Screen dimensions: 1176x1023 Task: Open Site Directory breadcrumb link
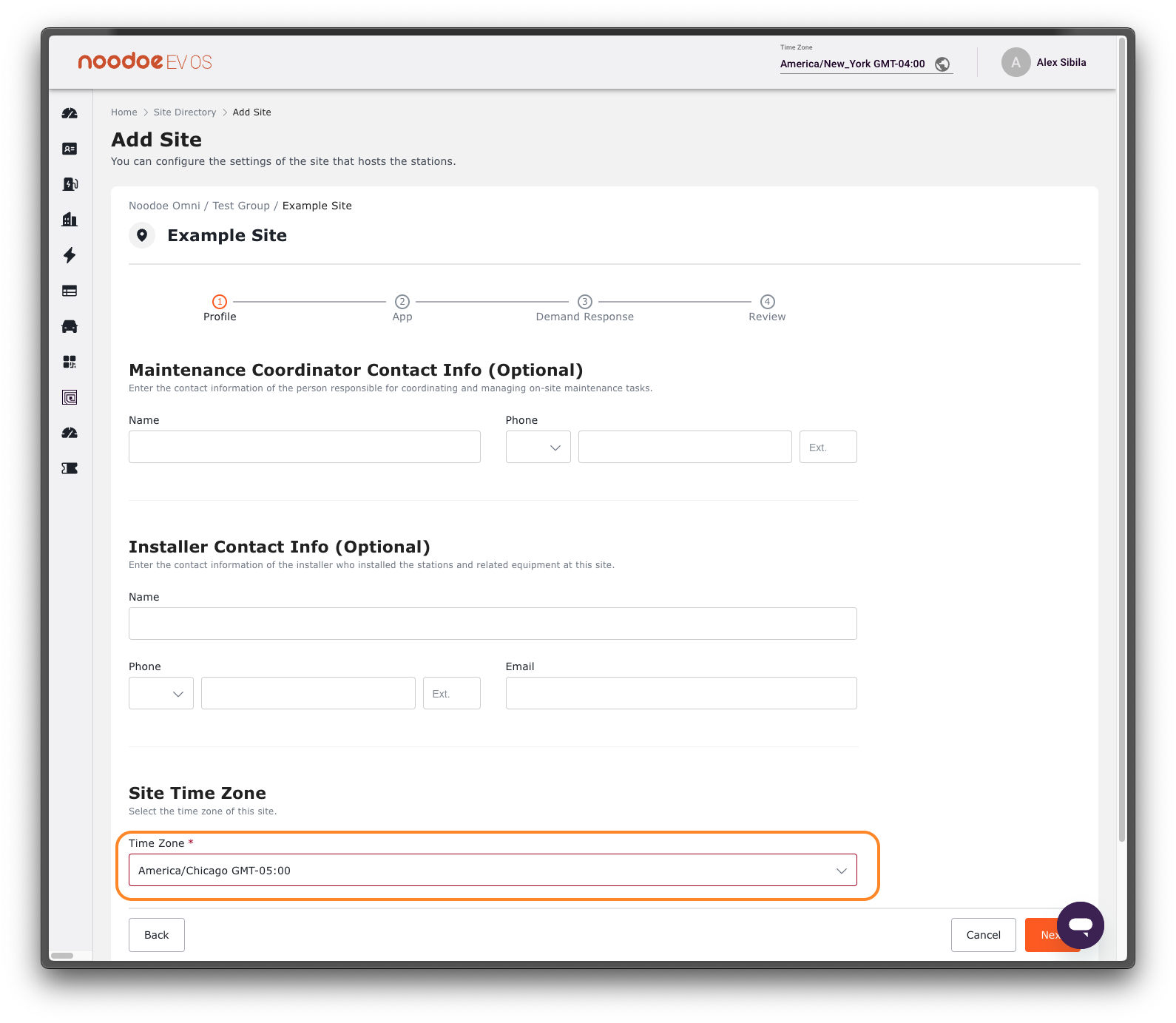tap(185, 112)
